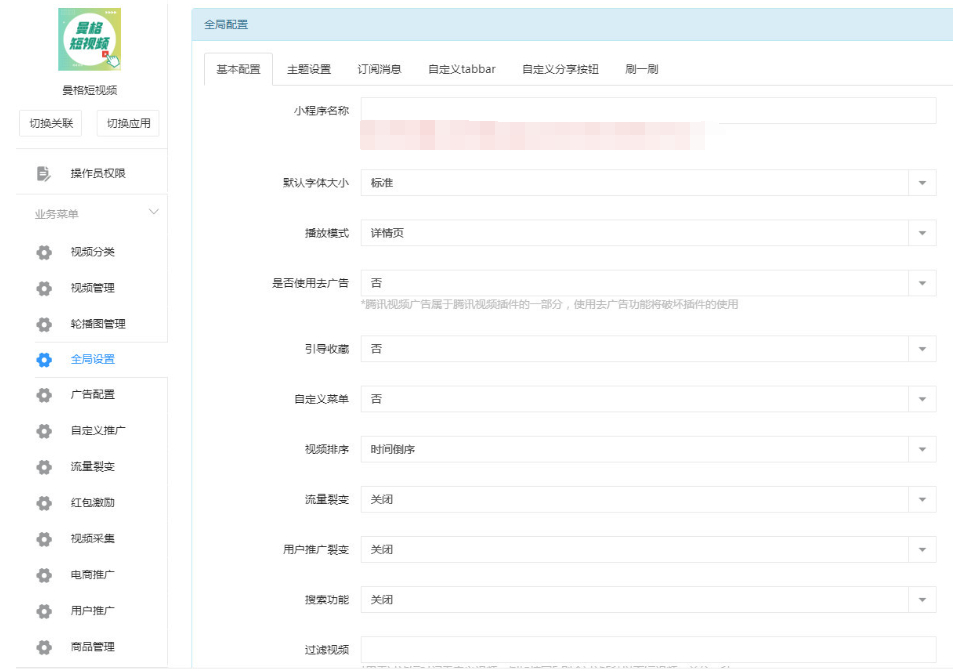957x672 pixels.
Task: Click the gear icon beside 自定义推广
Action: 44,431
